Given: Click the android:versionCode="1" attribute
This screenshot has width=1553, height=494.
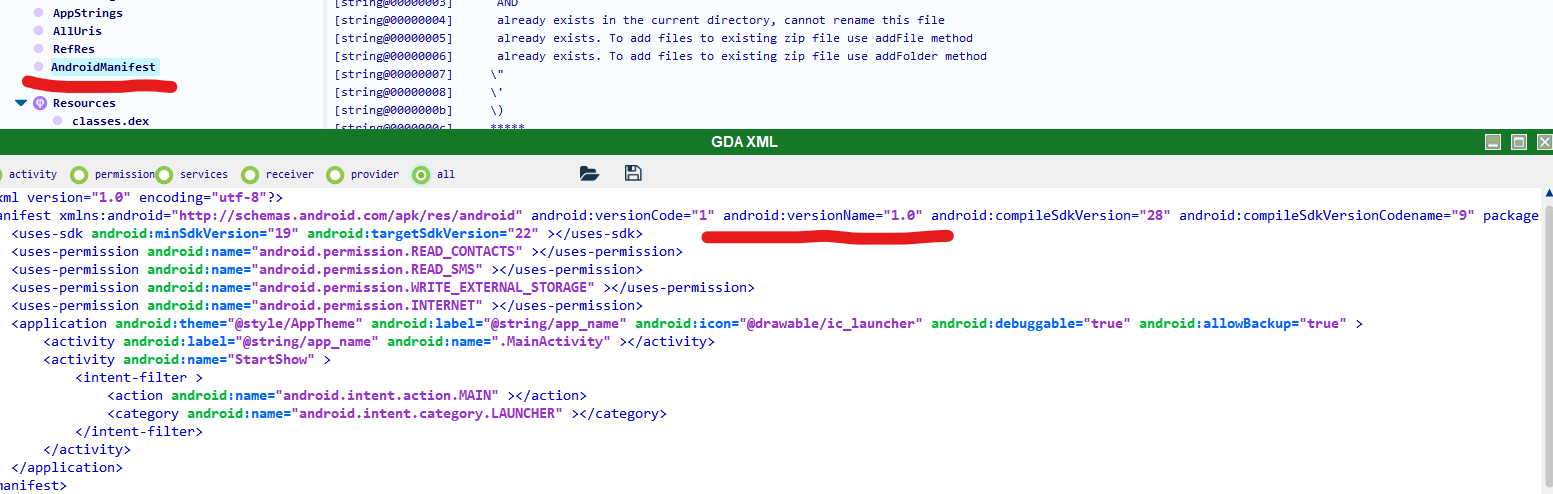Looking at the screenshot, I should coord(623,215).
